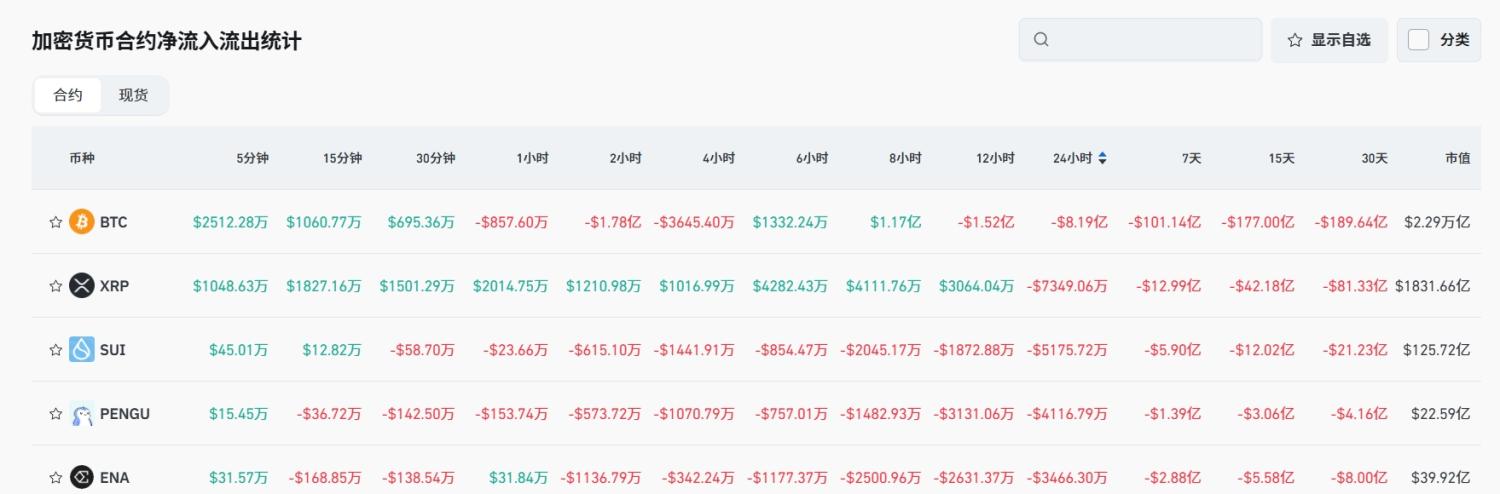Image resolution: width=1500 pixels, height=494 pixels.
Task: Click the SUI water drop icon
Action: tap(82, 350)
